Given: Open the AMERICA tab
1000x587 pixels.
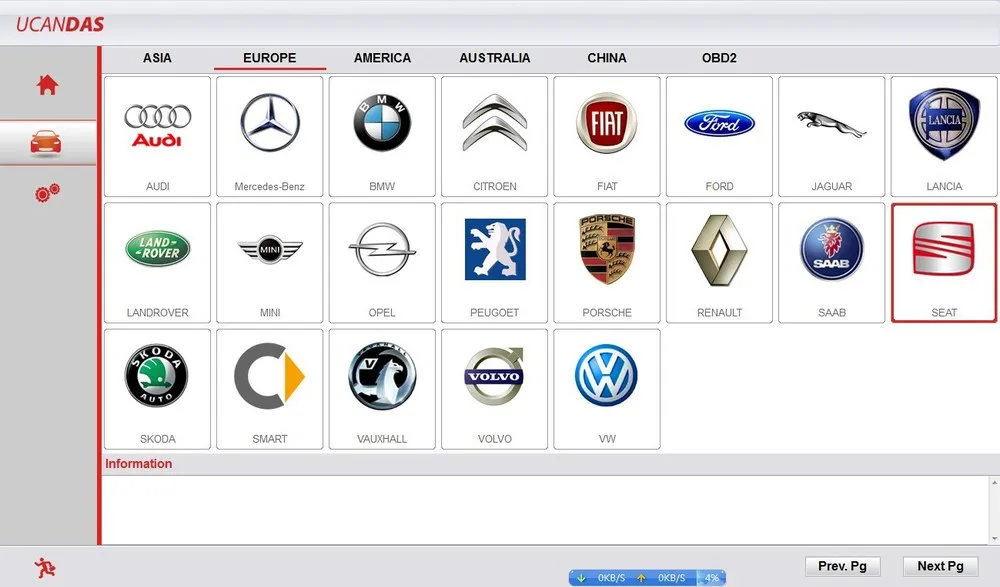Looking at the screenshot, I should pyautogui.click(x=382, y=58).
